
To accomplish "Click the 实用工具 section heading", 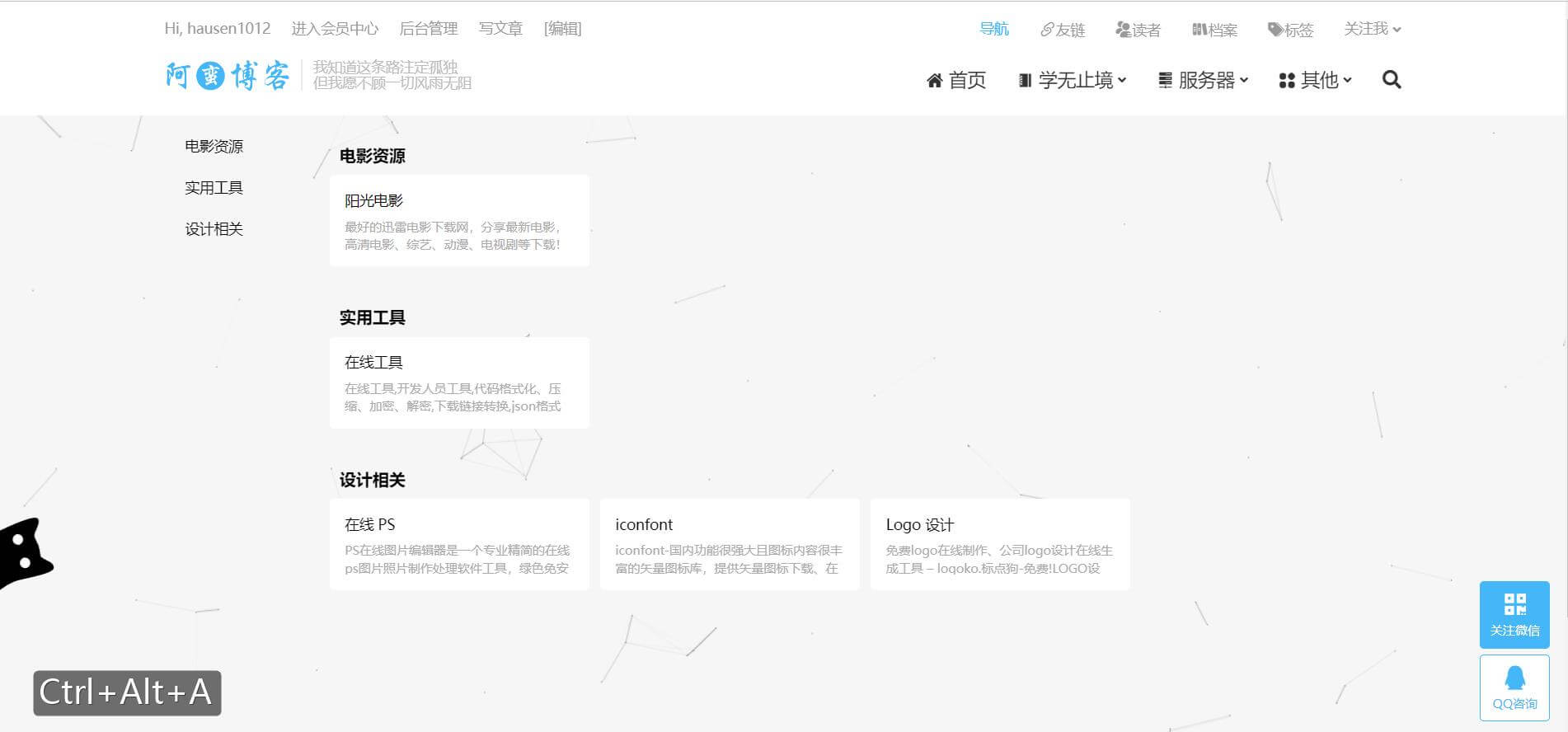I will pos(373,317).
